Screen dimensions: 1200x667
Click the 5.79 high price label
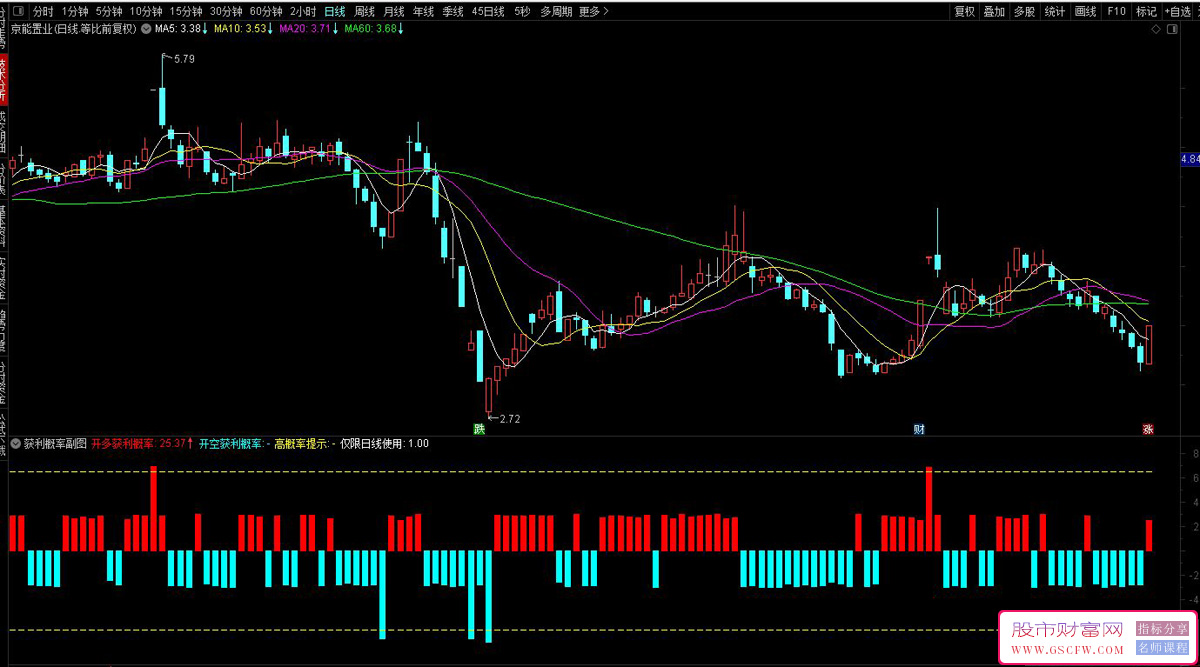coord(184,60)
